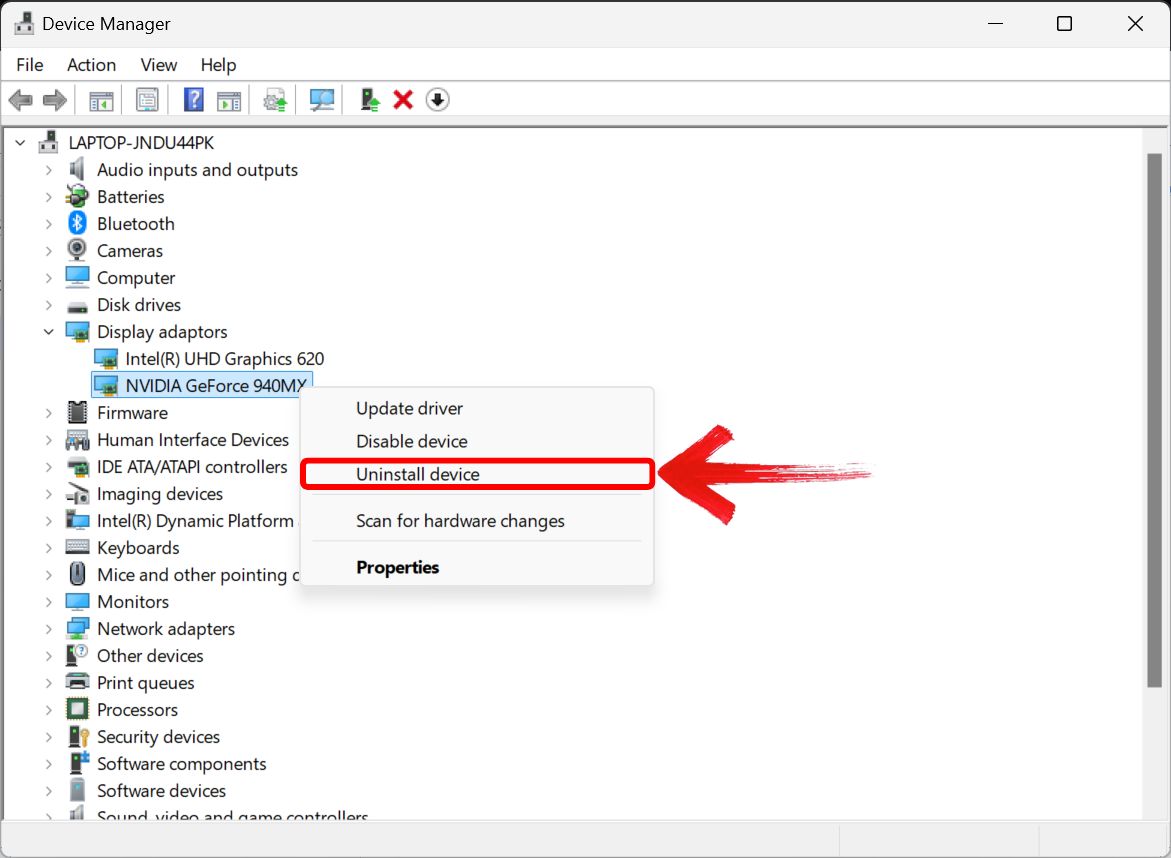
Task: Expand the Bluetooth category
Action: coord(49,224)
